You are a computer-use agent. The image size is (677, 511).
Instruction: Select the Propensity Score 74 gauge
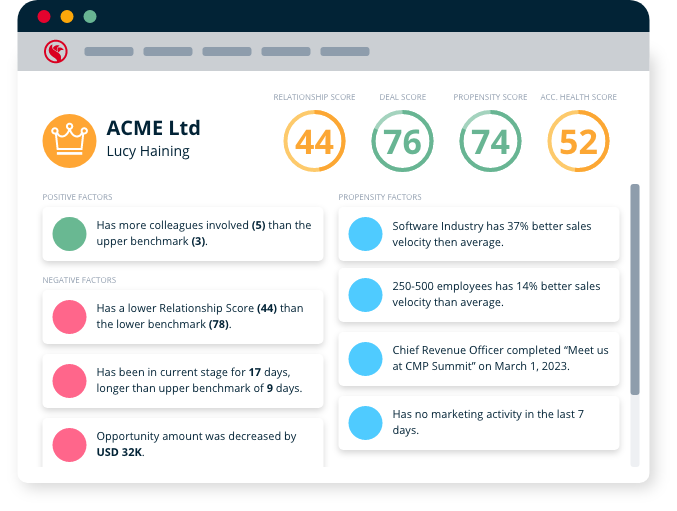pos(490,141)
